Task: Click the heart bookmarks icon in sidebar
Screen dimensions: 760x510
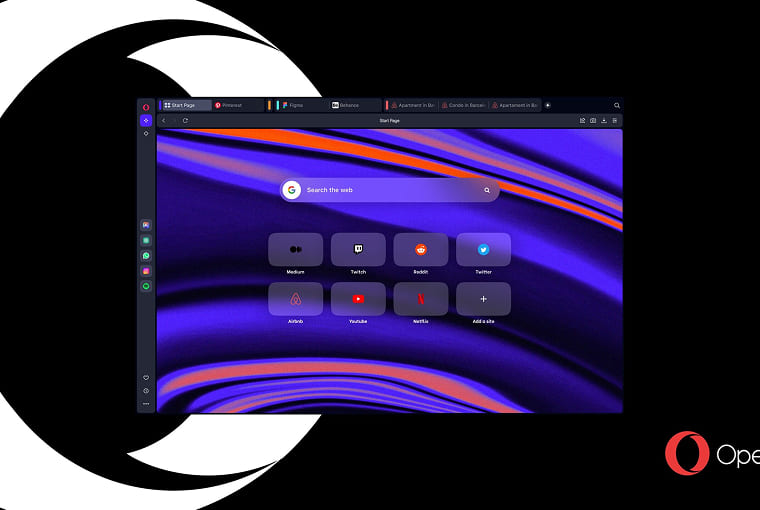Action: 146,377
